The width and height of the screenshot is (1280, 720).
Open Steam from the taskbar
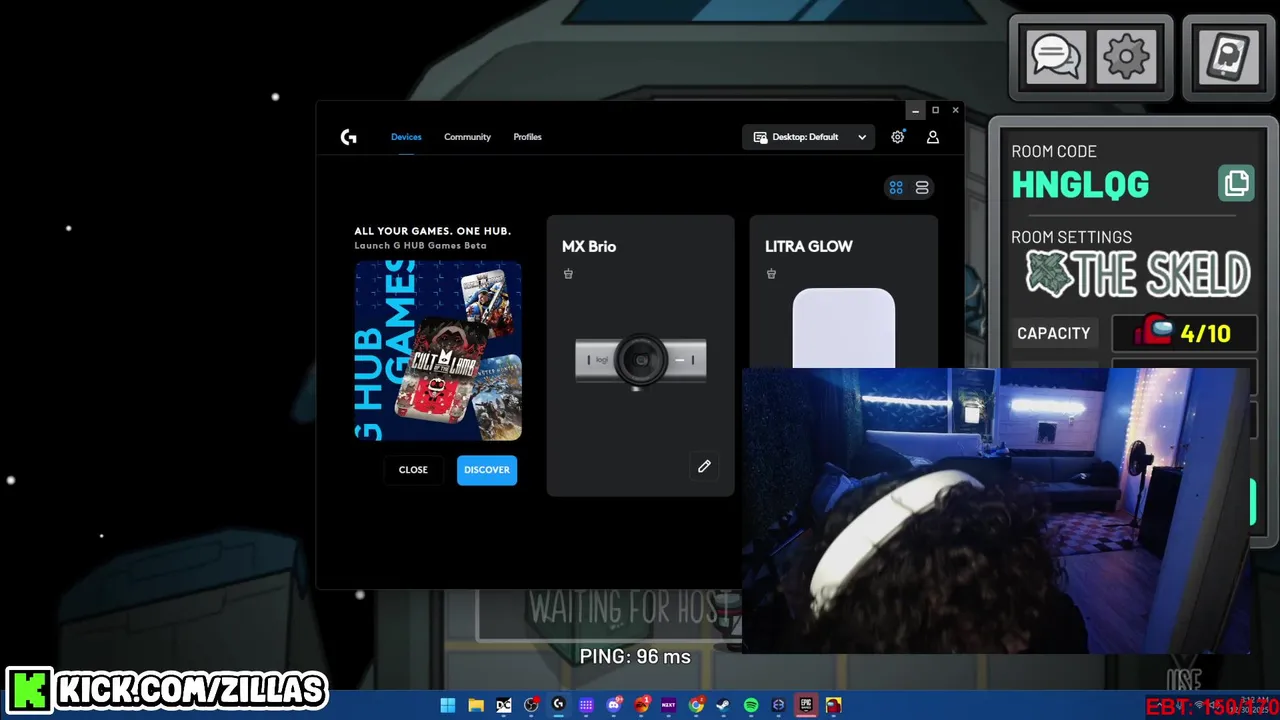tap(723, 705)
